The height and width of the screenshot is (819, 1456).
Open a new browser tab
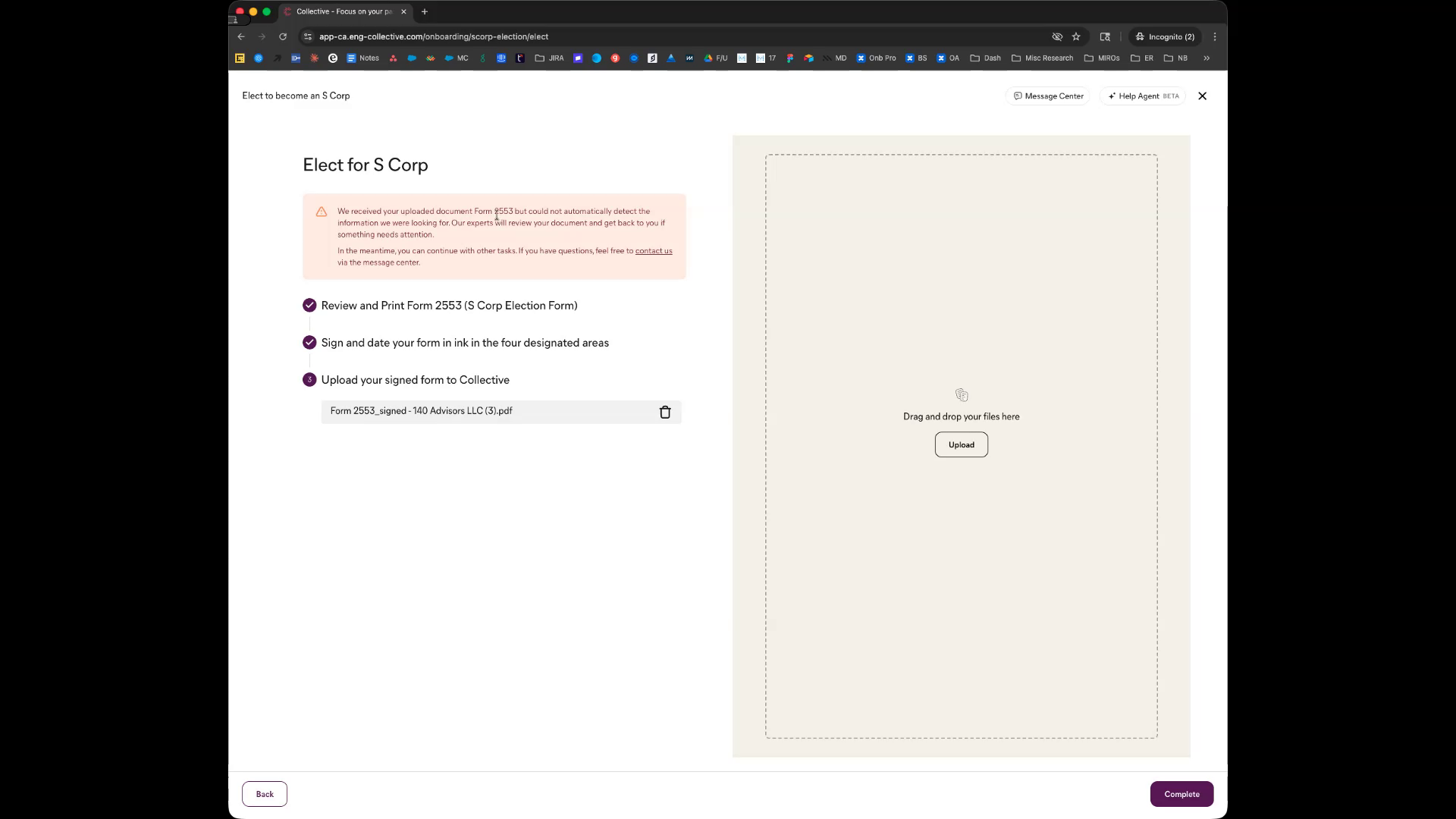click(x=425, y=11)
